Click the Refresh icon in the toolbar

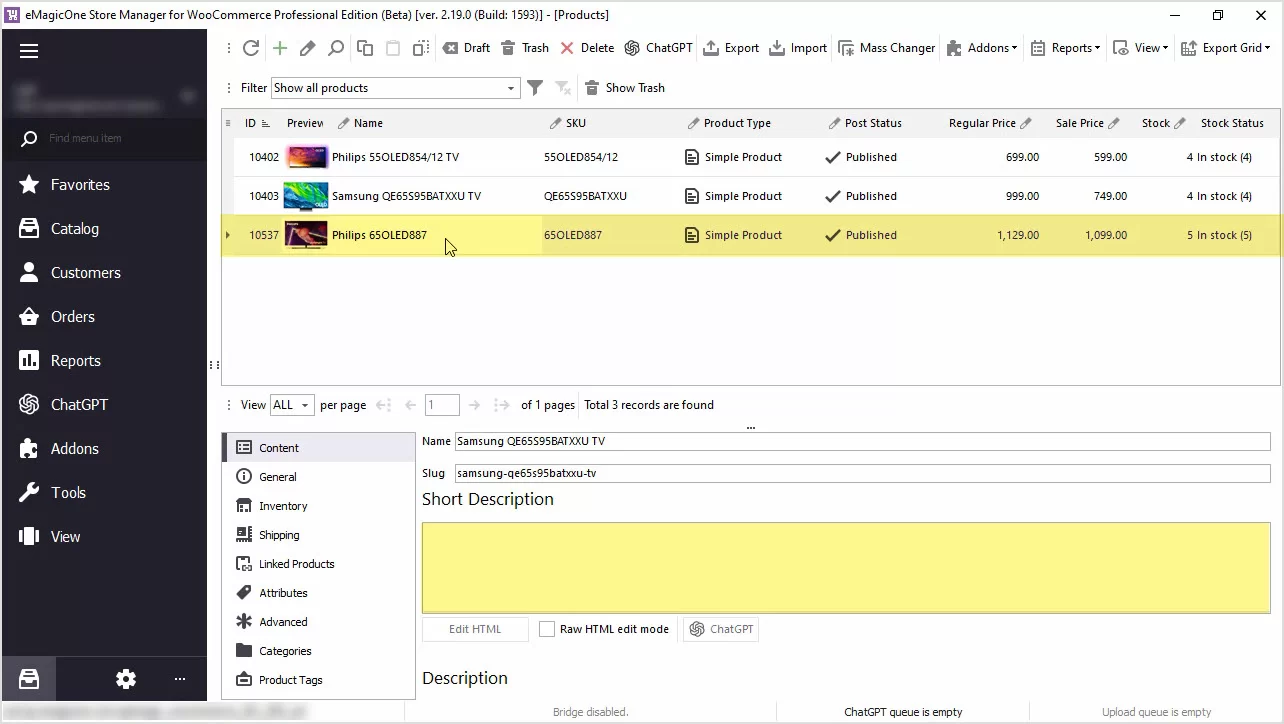click(251, 48)
